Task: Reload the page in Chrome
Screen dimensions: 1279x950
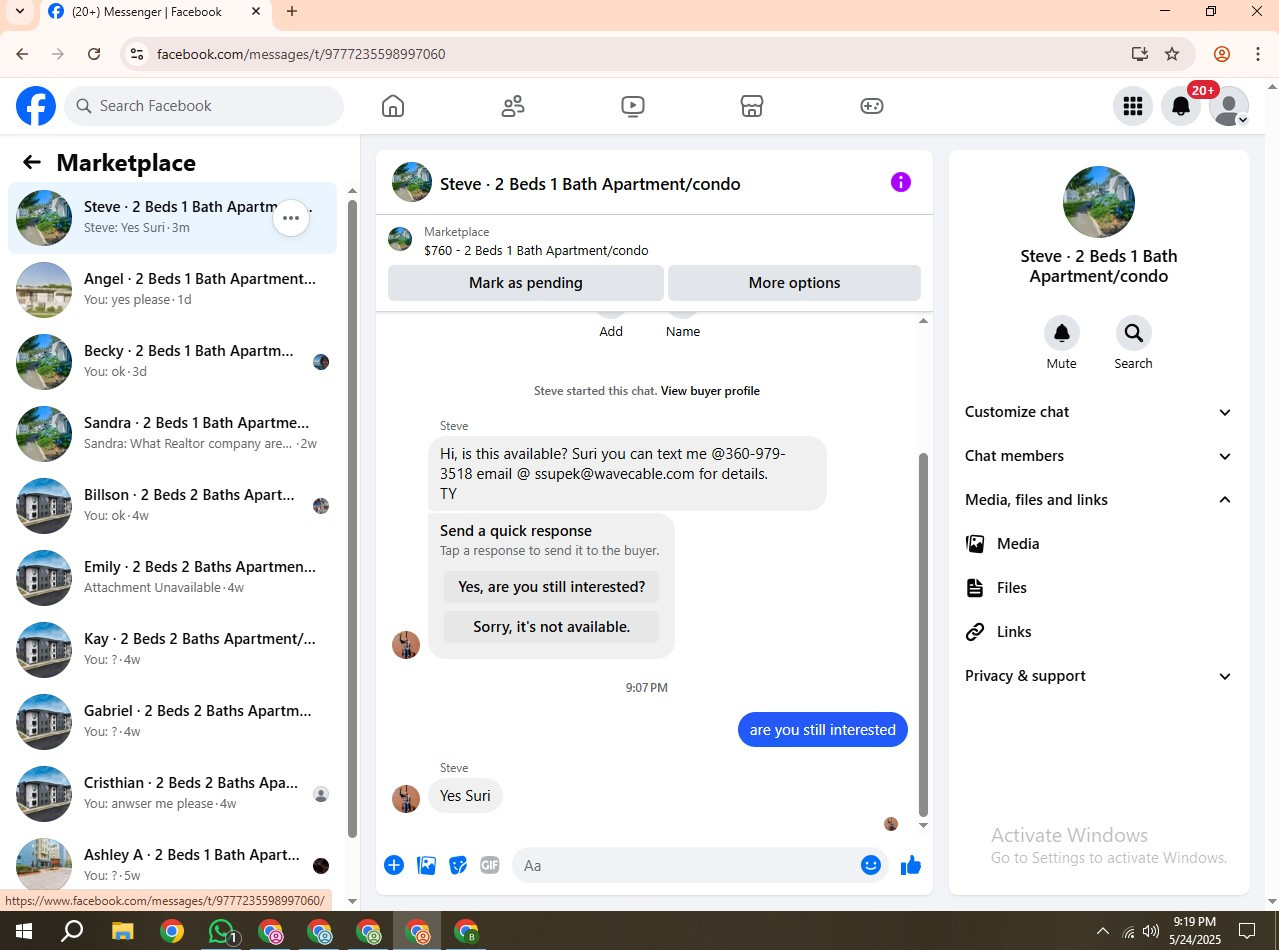Action: [x=94, y=54]
